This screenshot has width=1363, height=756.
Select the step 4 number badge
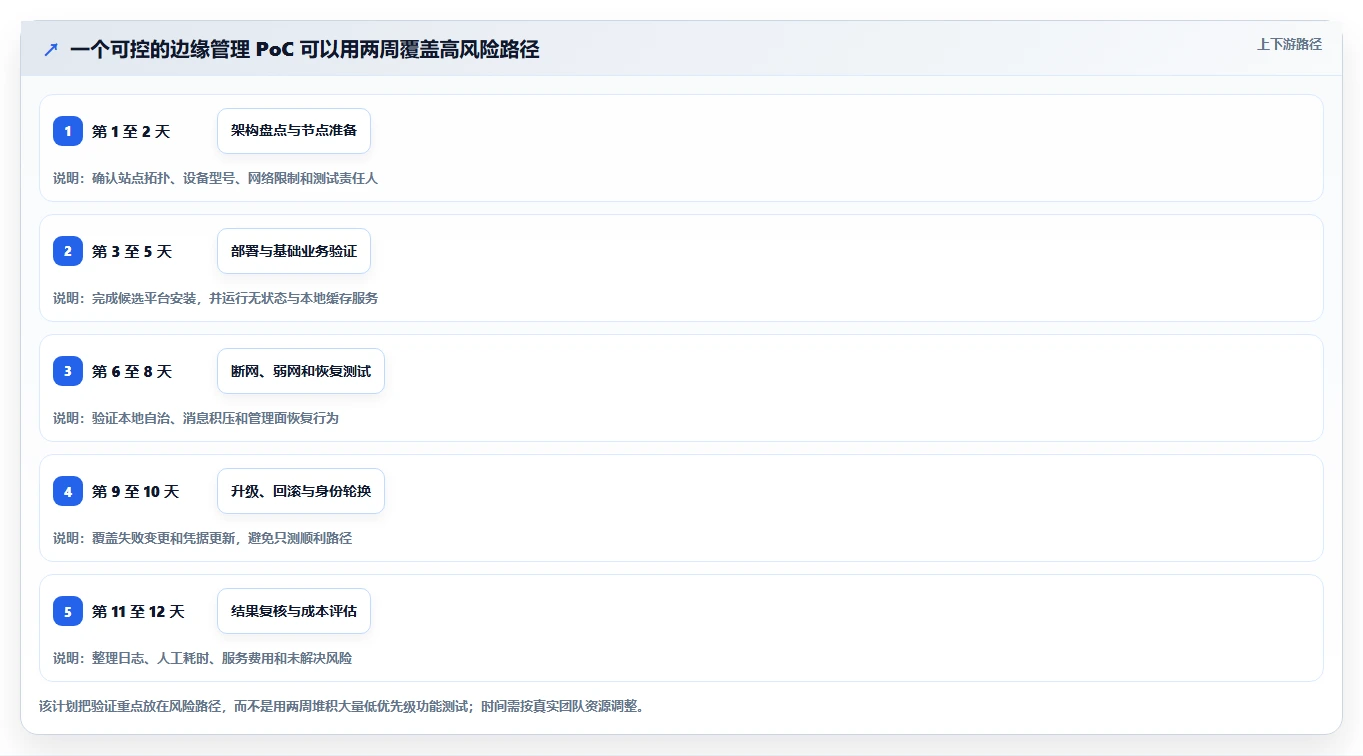tap(68, 491)
